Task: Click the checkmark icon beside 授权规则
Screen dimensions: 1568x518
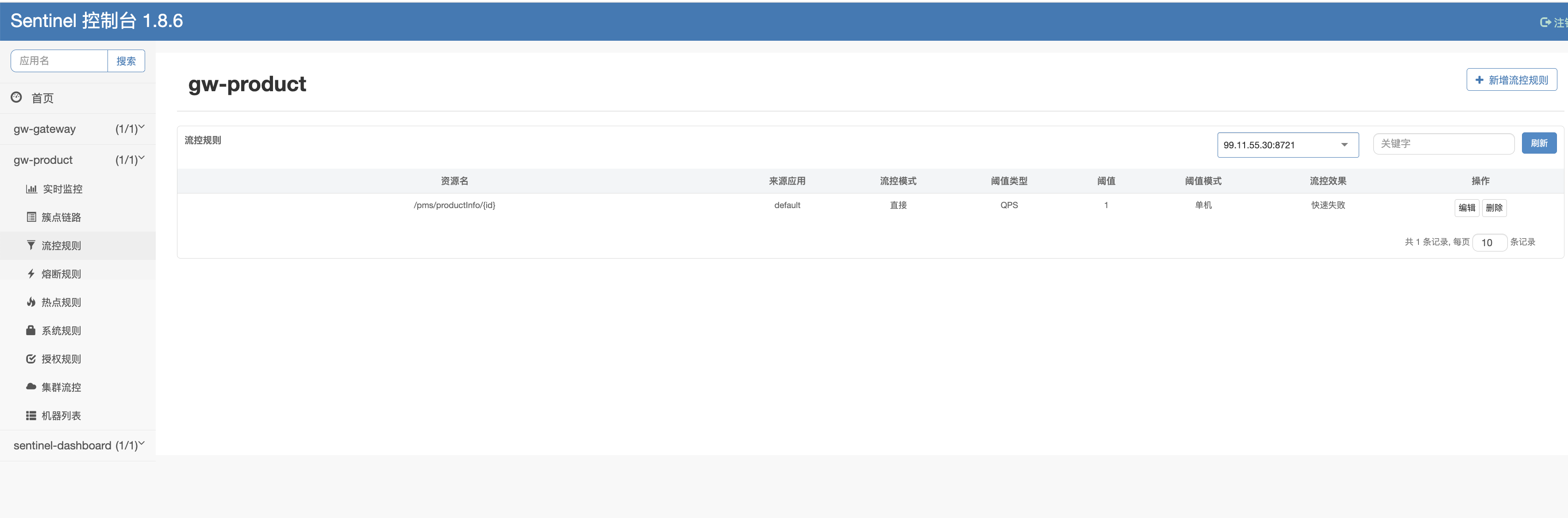Action: [x=31, y=358]
